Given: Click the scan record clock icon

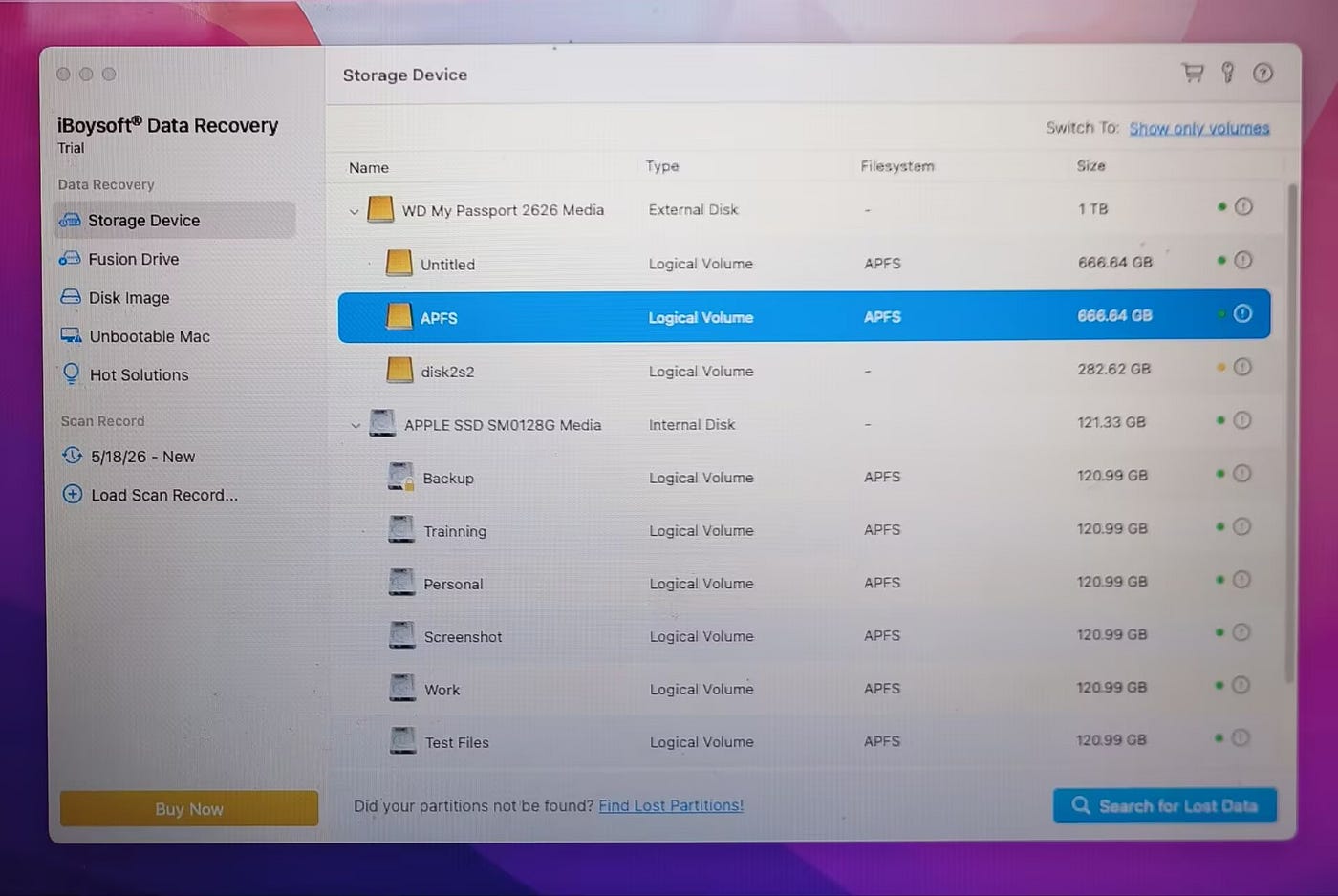Looking at the screenshot, I should [72, 456].
